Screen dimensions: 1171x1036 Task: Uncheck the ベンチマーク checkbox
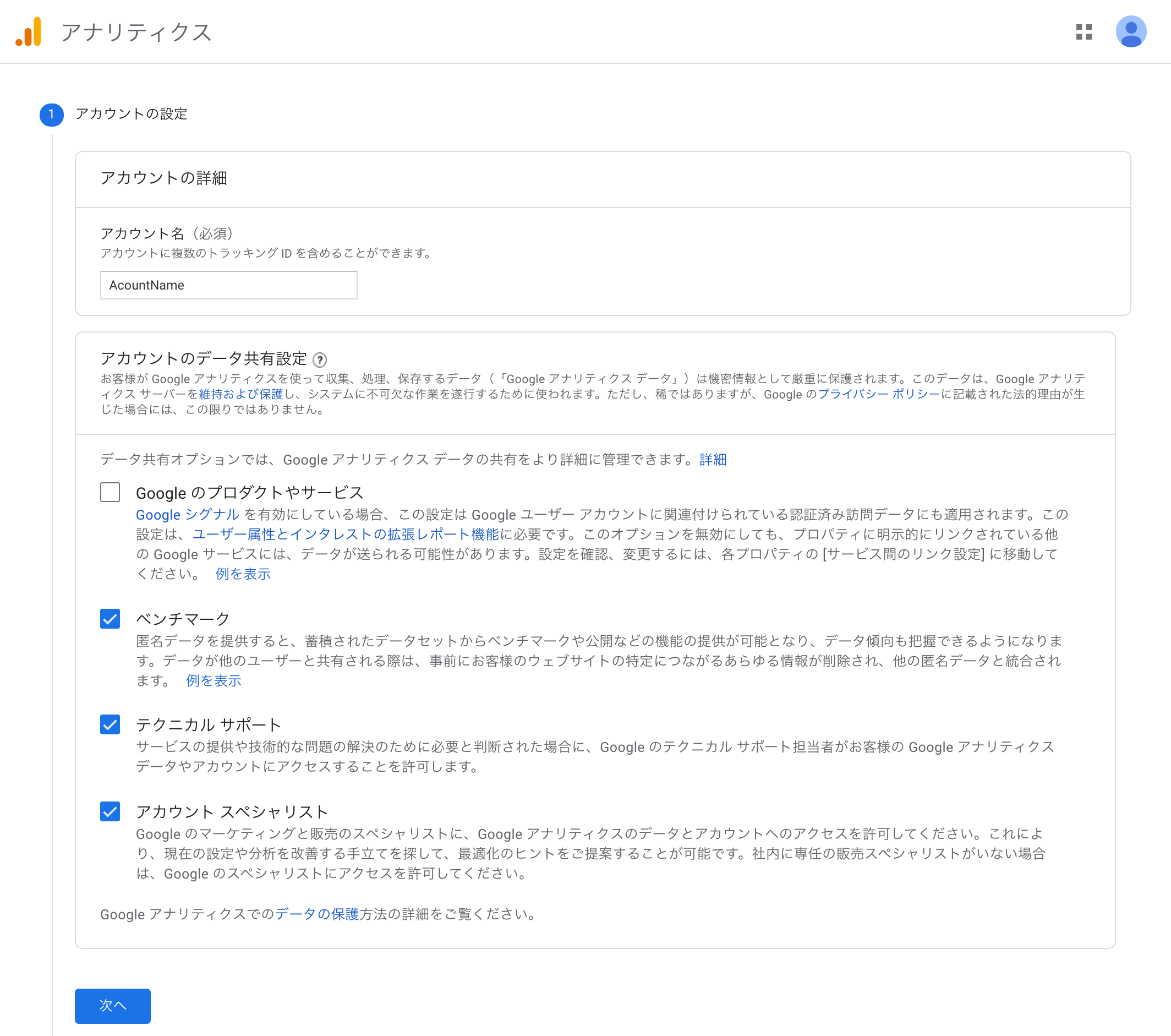point(110,619)
